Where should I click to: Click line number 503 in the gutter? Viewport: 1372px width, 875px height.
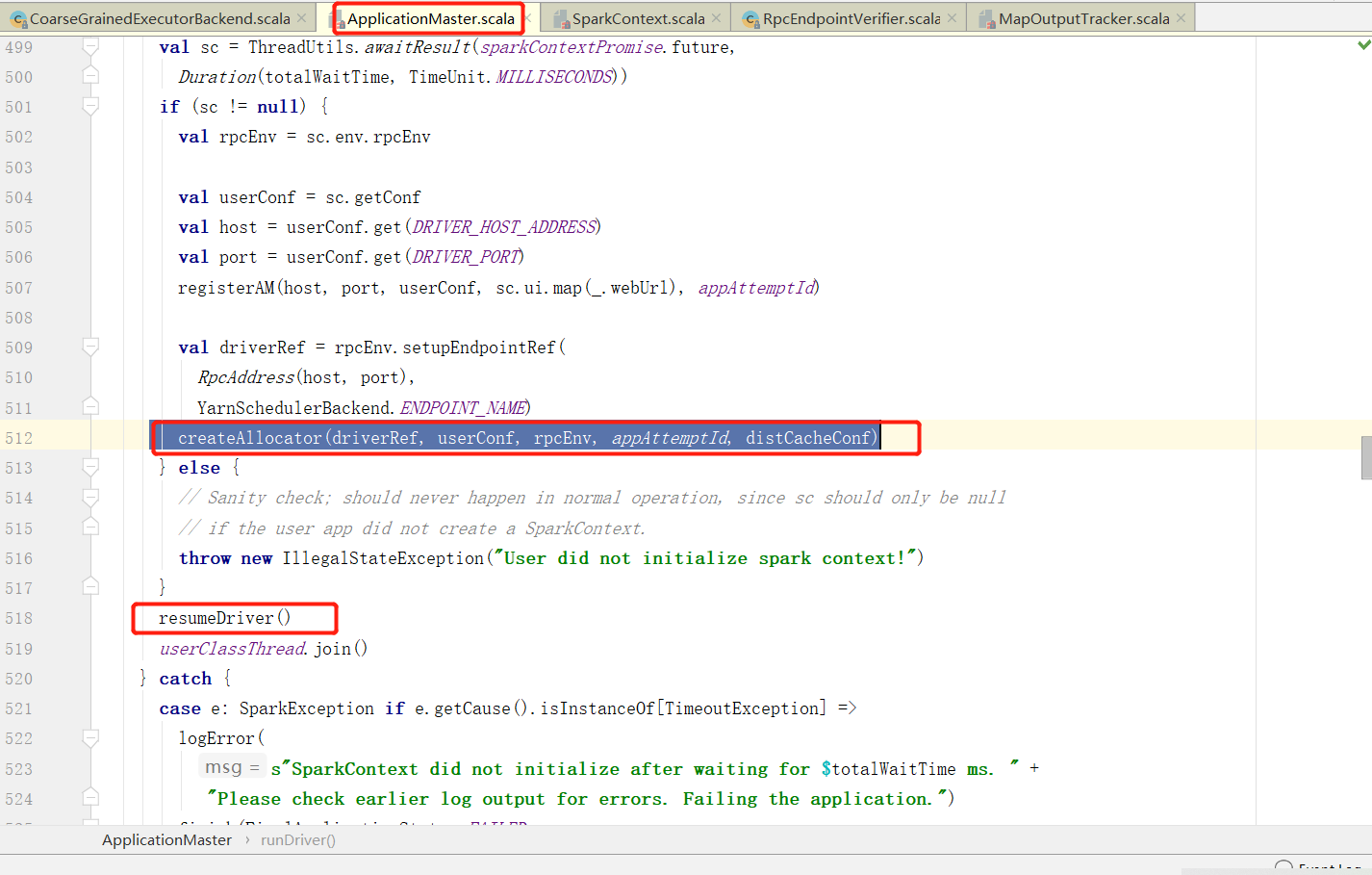pyautogui.click(x=18, y=167)
